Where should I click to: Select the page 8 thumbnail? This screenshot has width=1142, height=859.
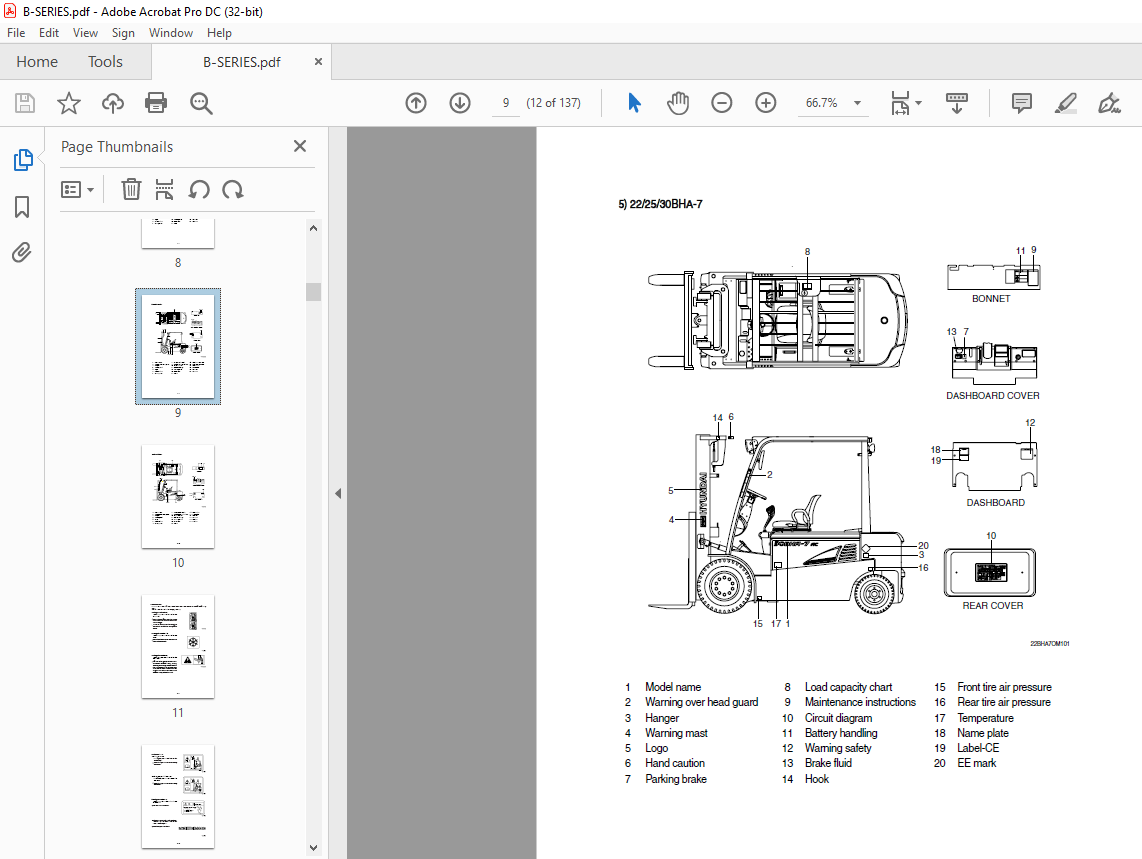(178, 232)
